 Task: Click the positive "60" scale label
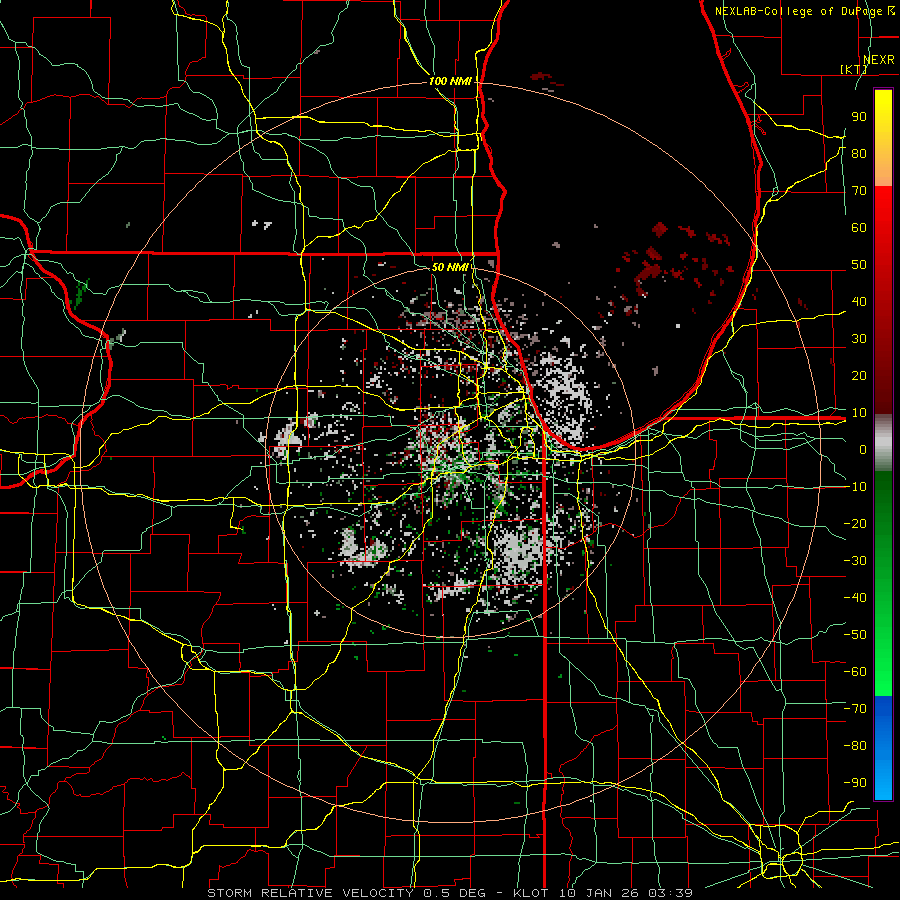pyautogui.click(x=859, y=227)
